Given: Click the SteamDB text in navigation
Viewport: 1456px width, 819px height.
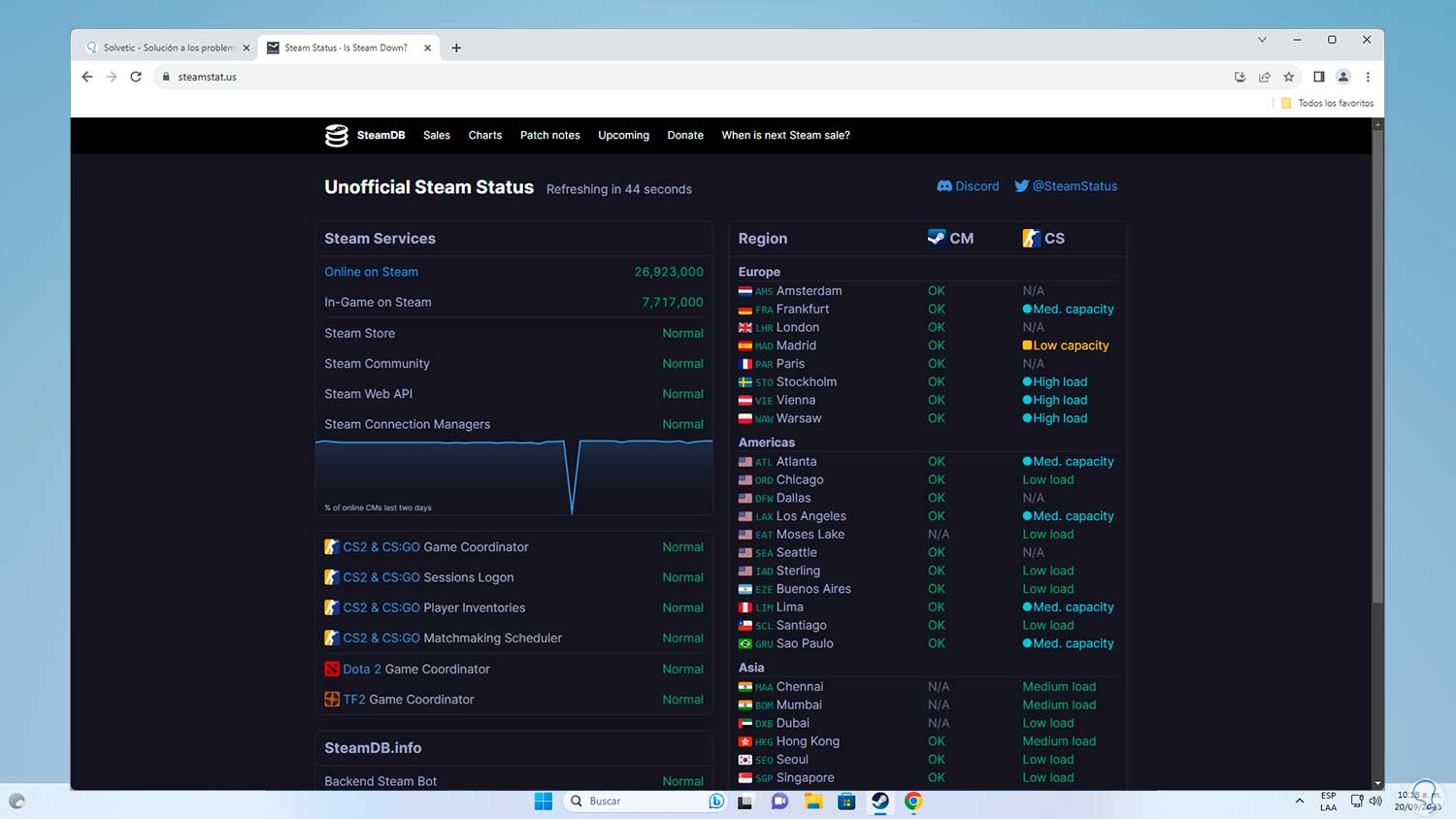Looking at the screenshot, I should click(381, 136).
